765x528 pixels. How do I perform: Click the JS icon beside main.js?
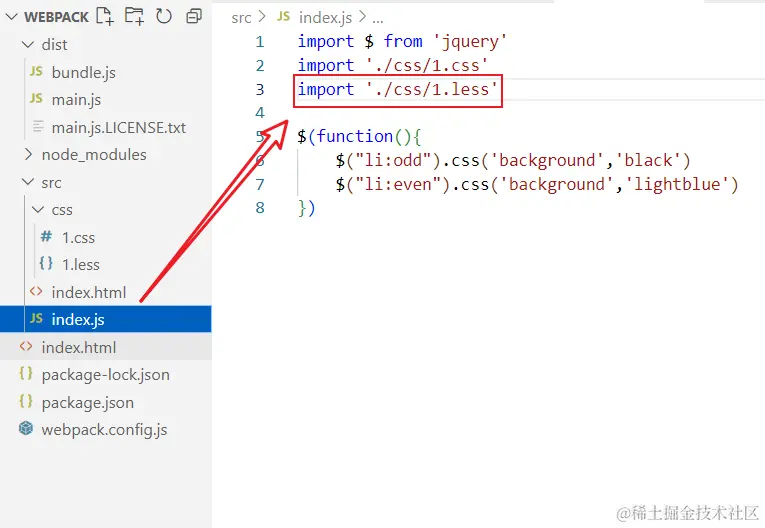click(36, 99)
